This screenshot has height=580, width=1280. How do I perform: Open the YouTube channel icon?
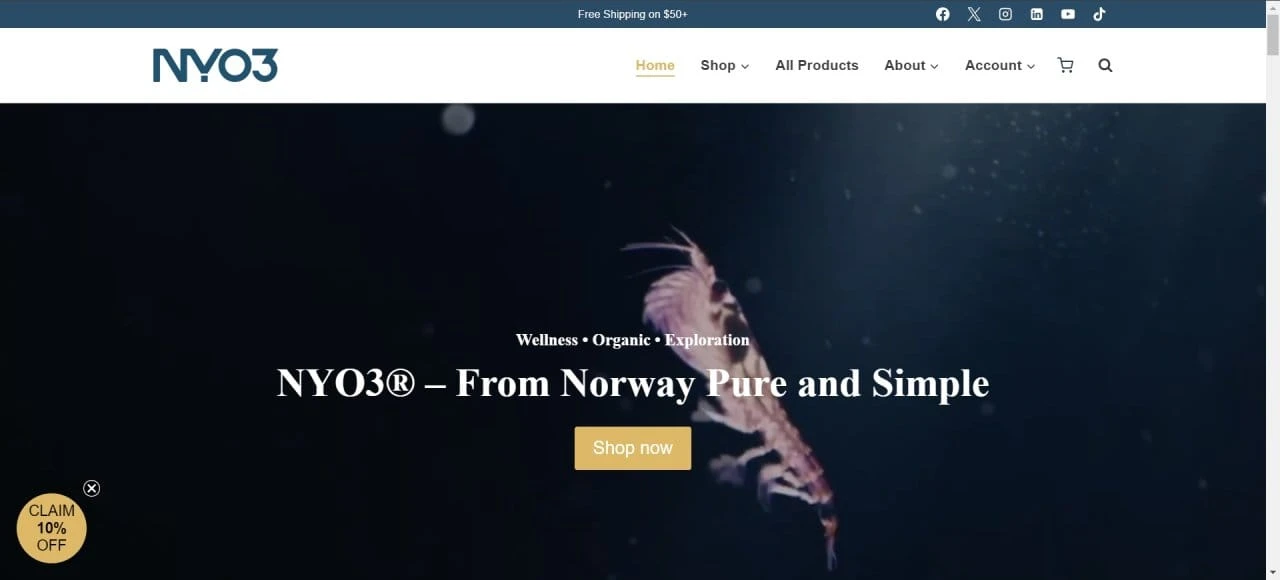pyautogui.click(x=1068, y=14)
